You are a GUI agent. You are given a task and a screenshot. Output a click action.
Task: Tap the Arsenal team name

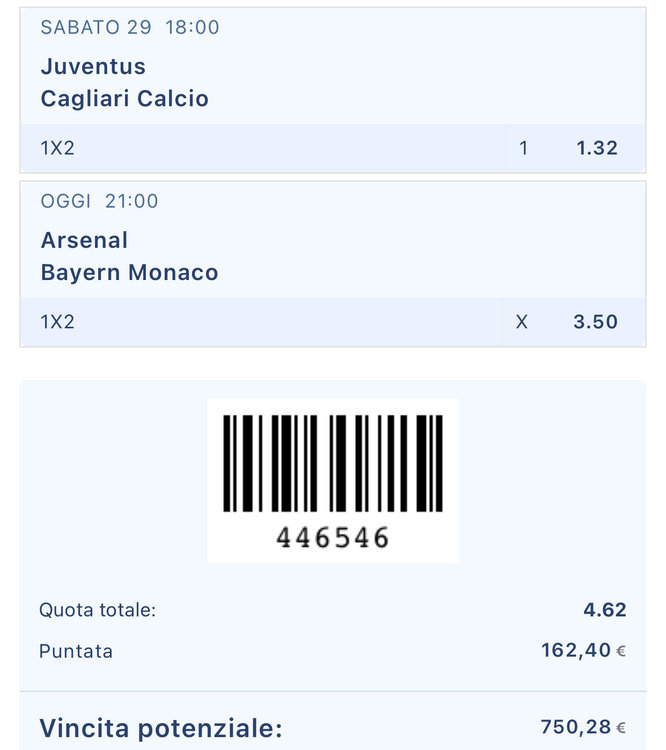coord(84,240)
